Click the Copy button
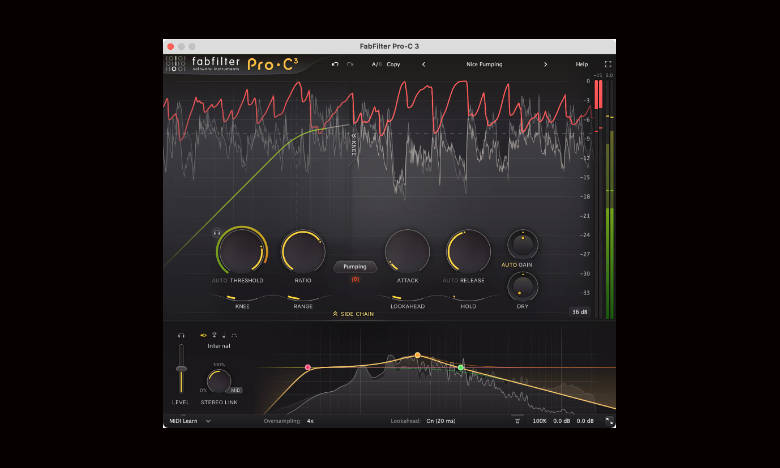 point(394,64)
